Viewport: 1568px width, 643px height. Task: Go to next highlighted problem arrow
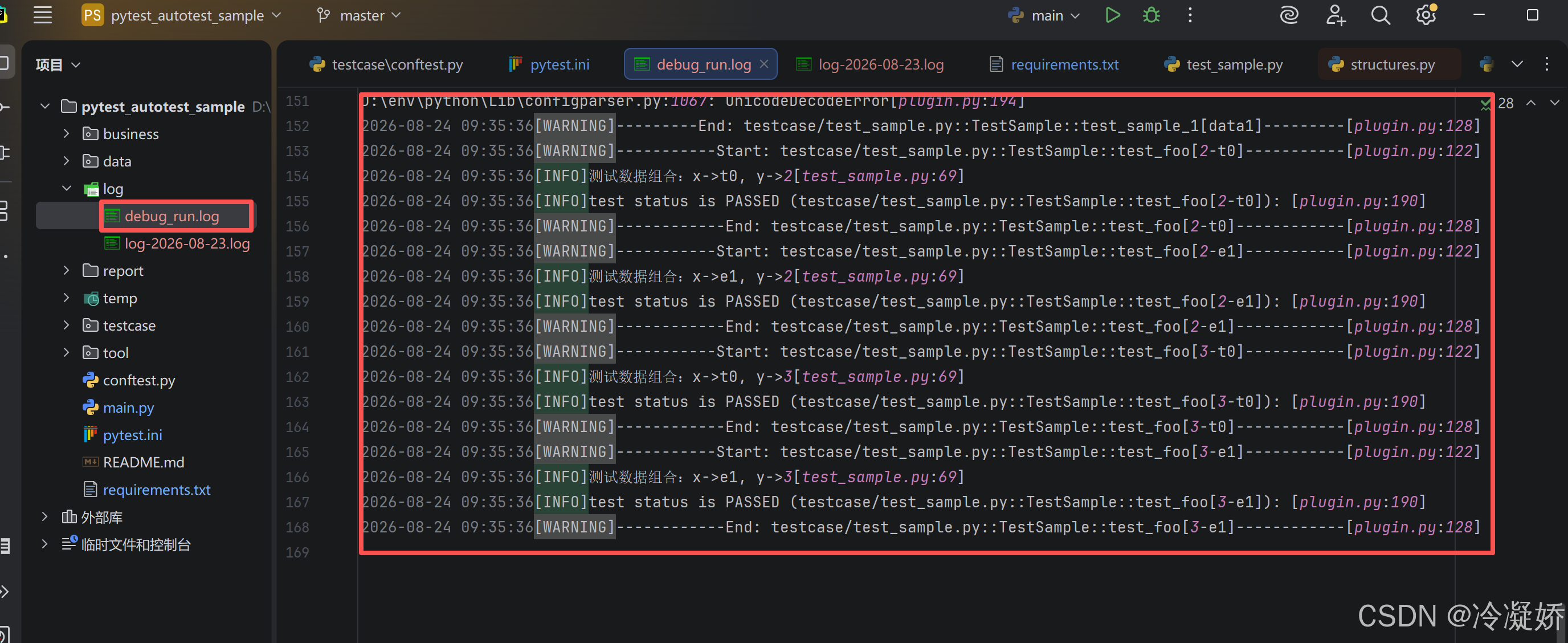1554,103
